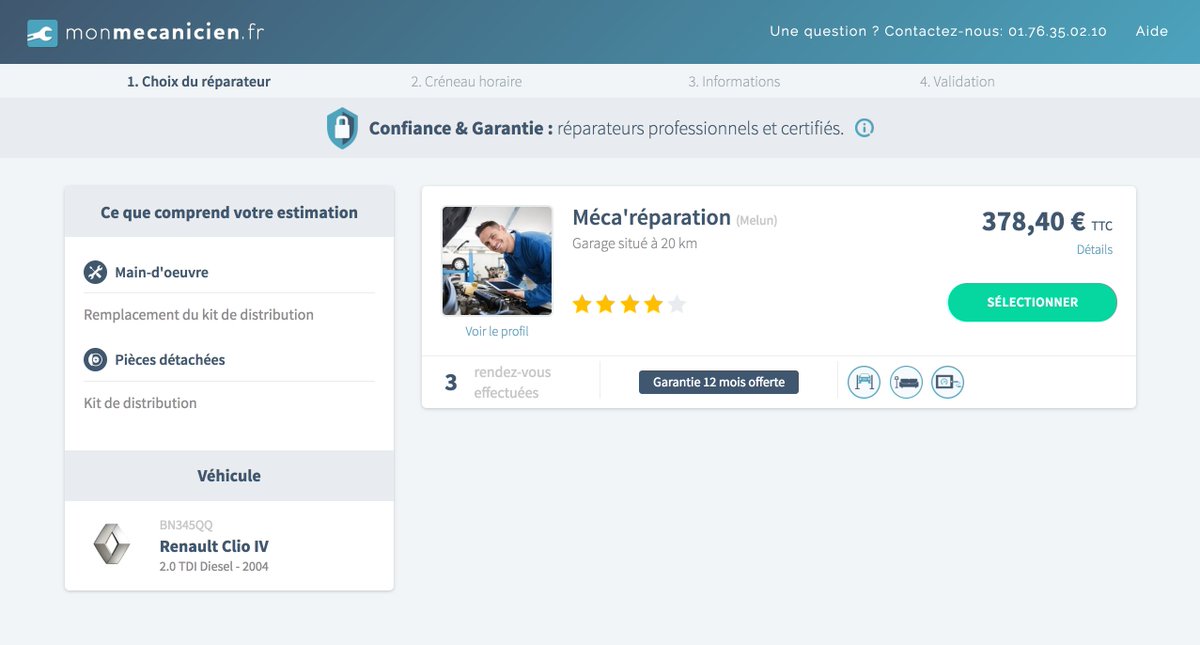The width and height of the screenshot is (1200, 645).
Task: Click the monmecanicien.fr wrench logo
Action: tap(42, 32)
